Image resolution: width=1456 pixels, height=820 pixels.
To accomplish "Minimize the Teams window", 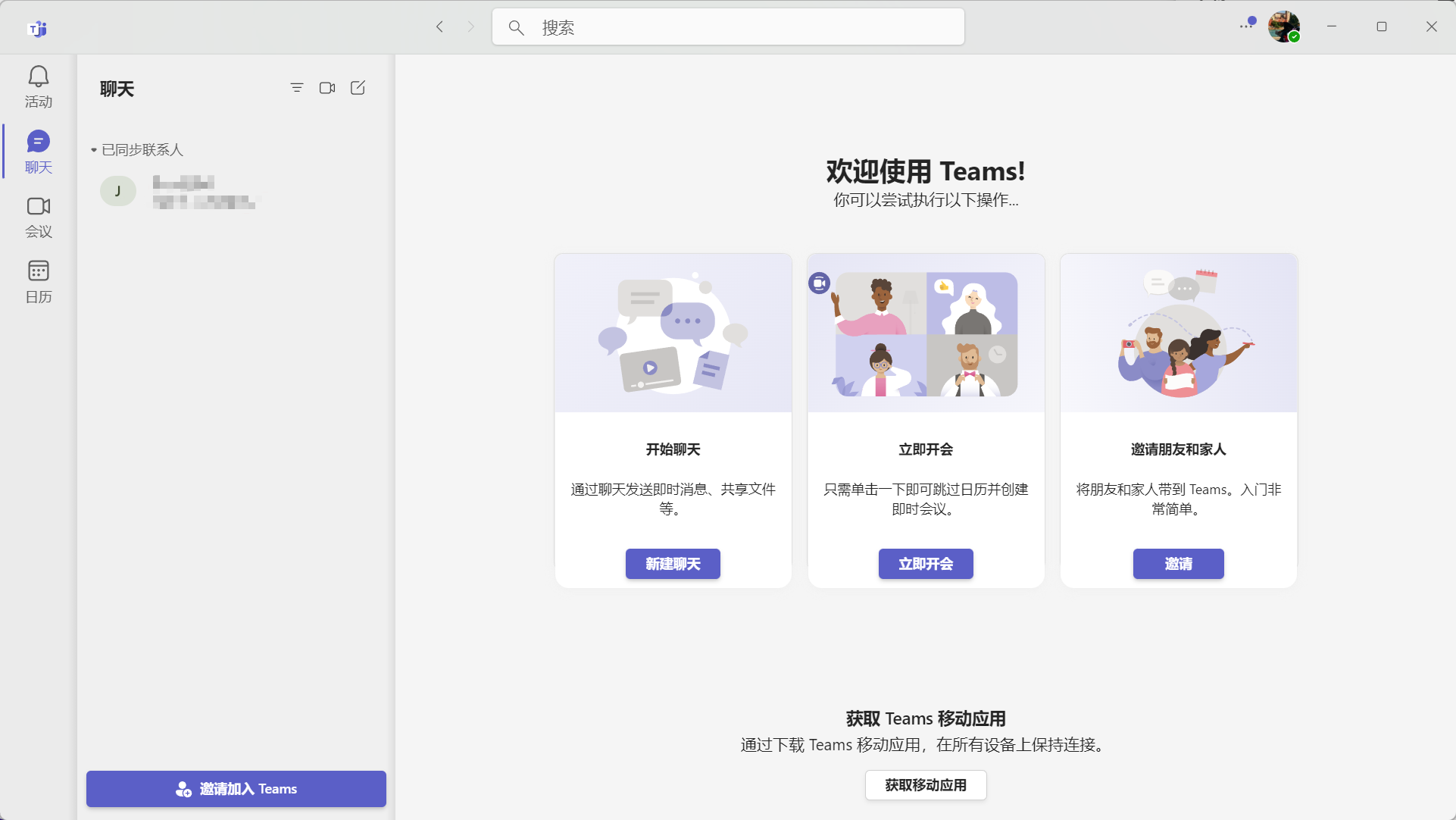I will (1332, 27).
